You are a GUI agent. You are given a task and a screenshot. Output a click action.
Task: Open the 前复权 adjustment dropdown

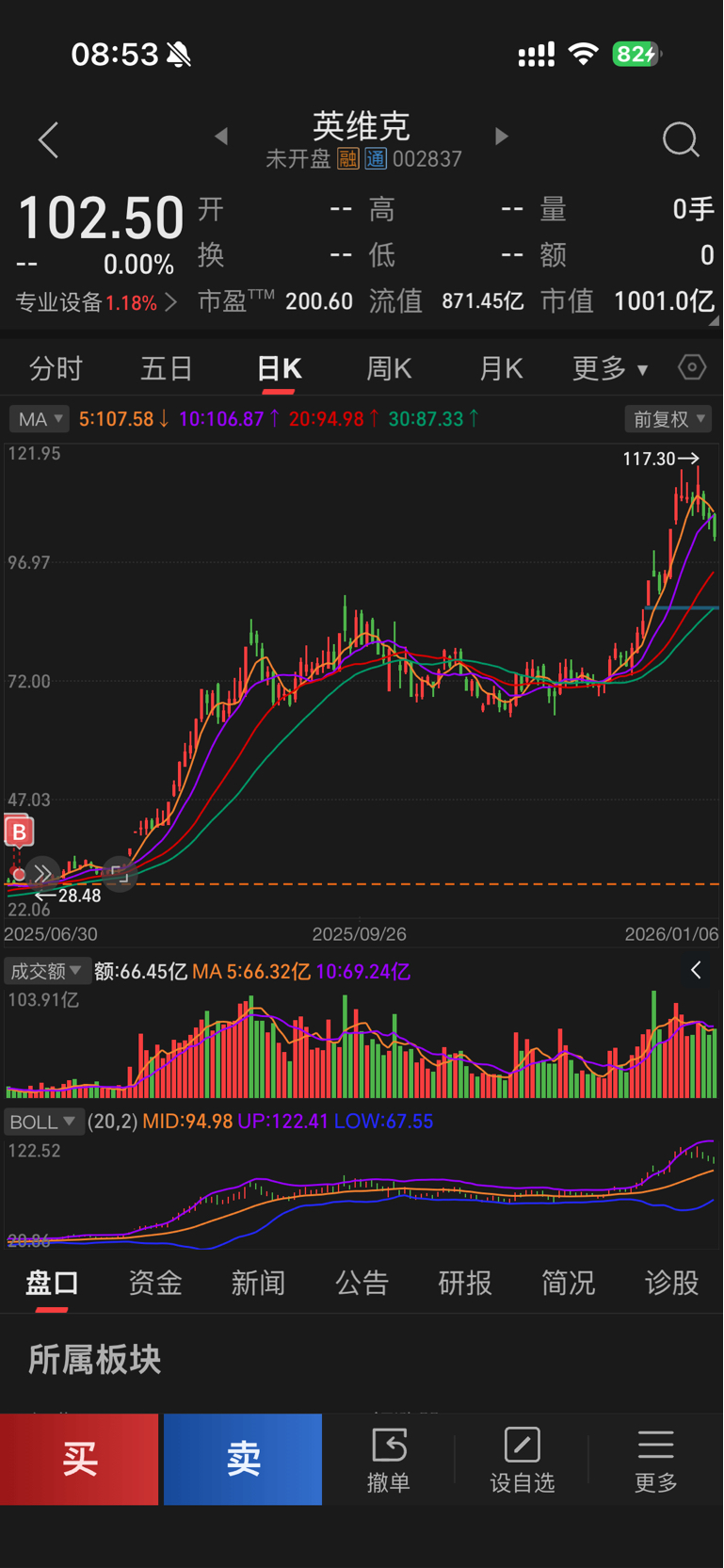(x=668, y=419)
